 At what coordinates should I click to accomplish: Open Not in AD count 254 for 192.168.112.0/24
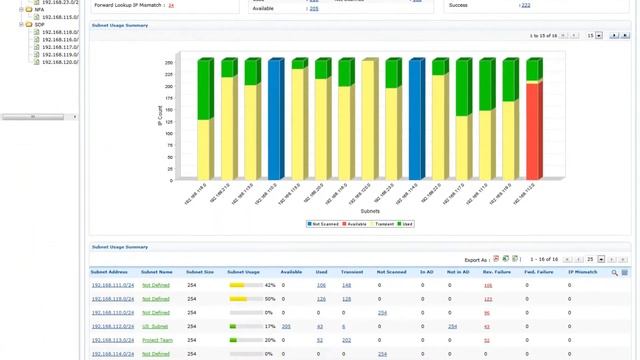pos(452,327)
